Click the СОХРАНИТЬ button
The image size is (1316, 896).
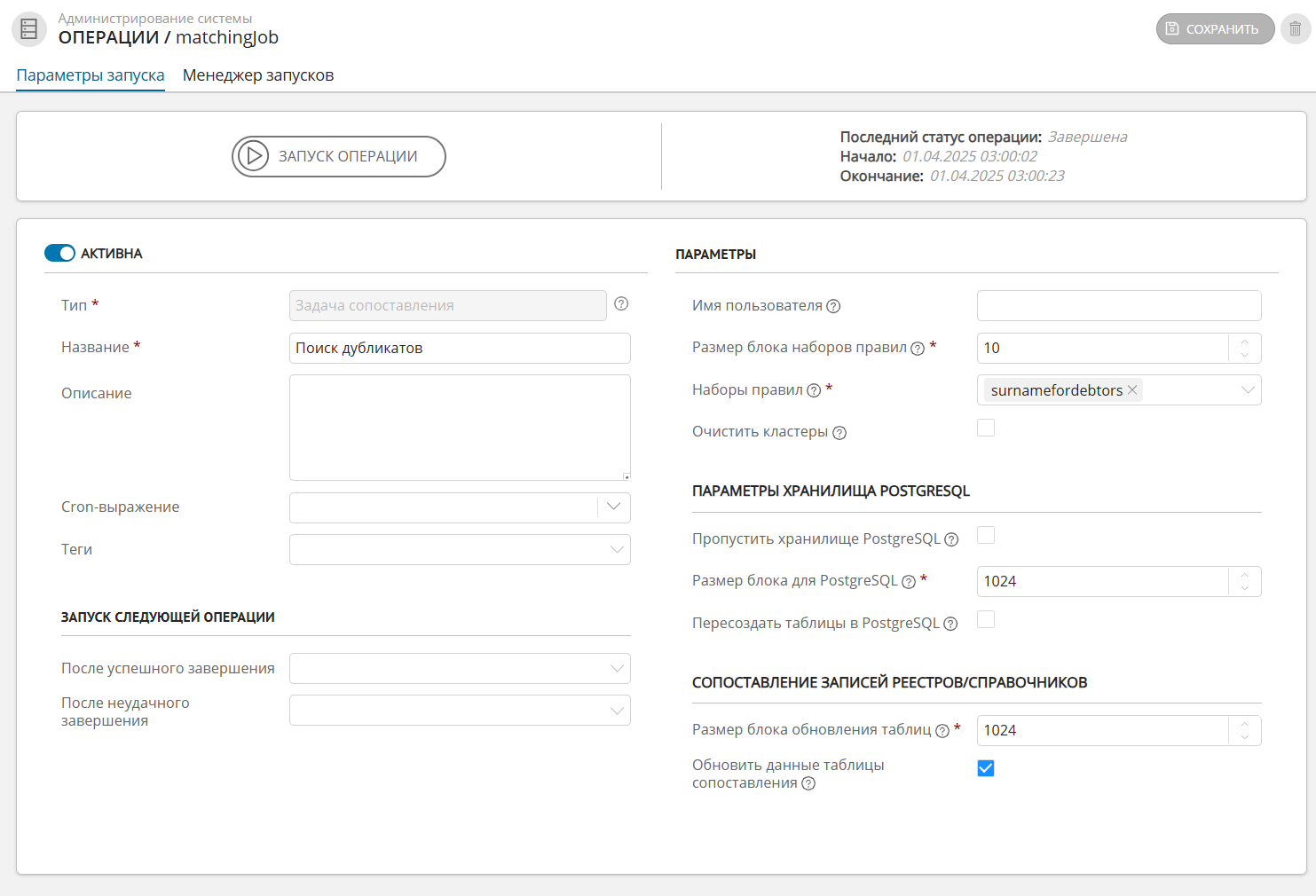[1214, 28]
